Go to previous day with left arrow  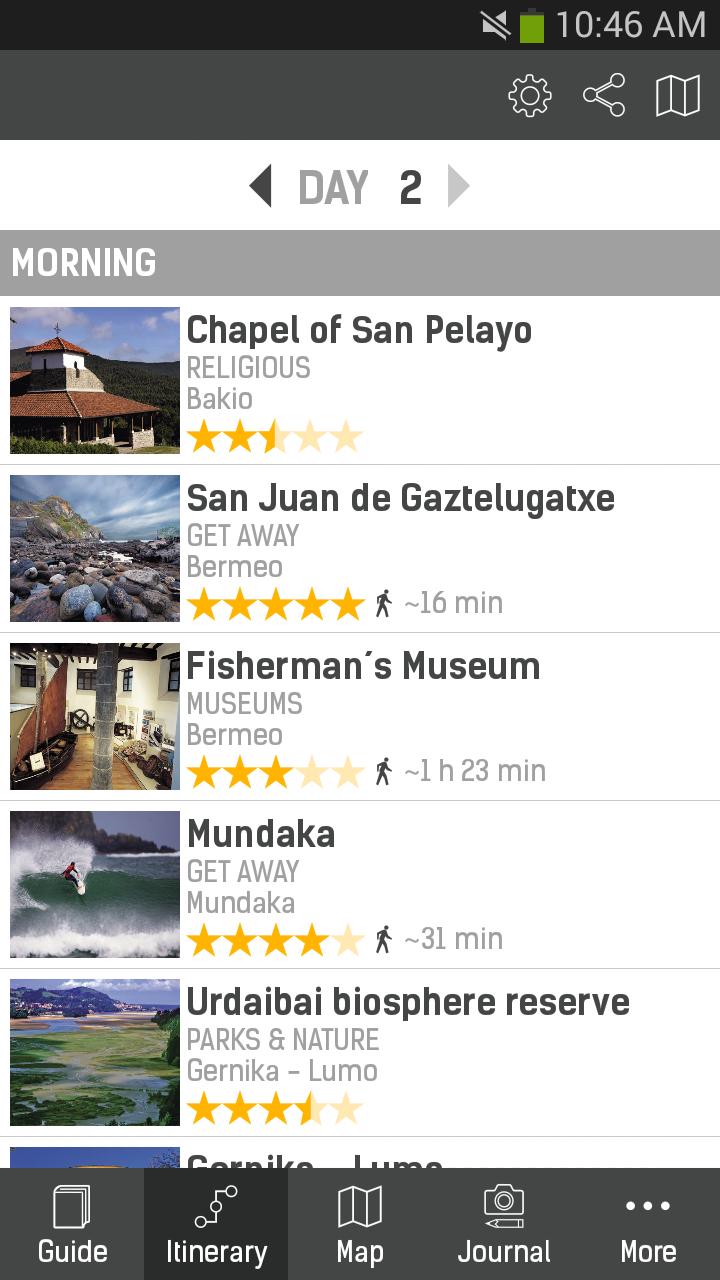(261, 187)
